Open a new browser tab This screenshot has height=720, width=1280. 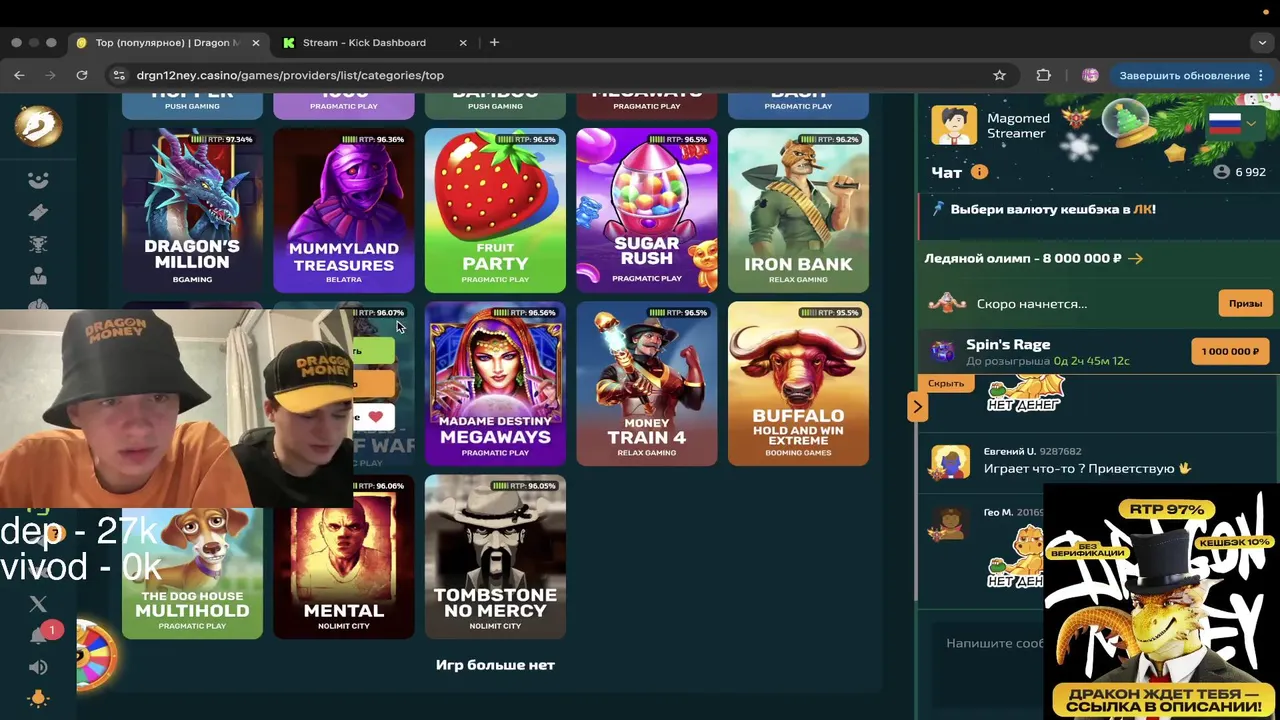pos(494,43)
